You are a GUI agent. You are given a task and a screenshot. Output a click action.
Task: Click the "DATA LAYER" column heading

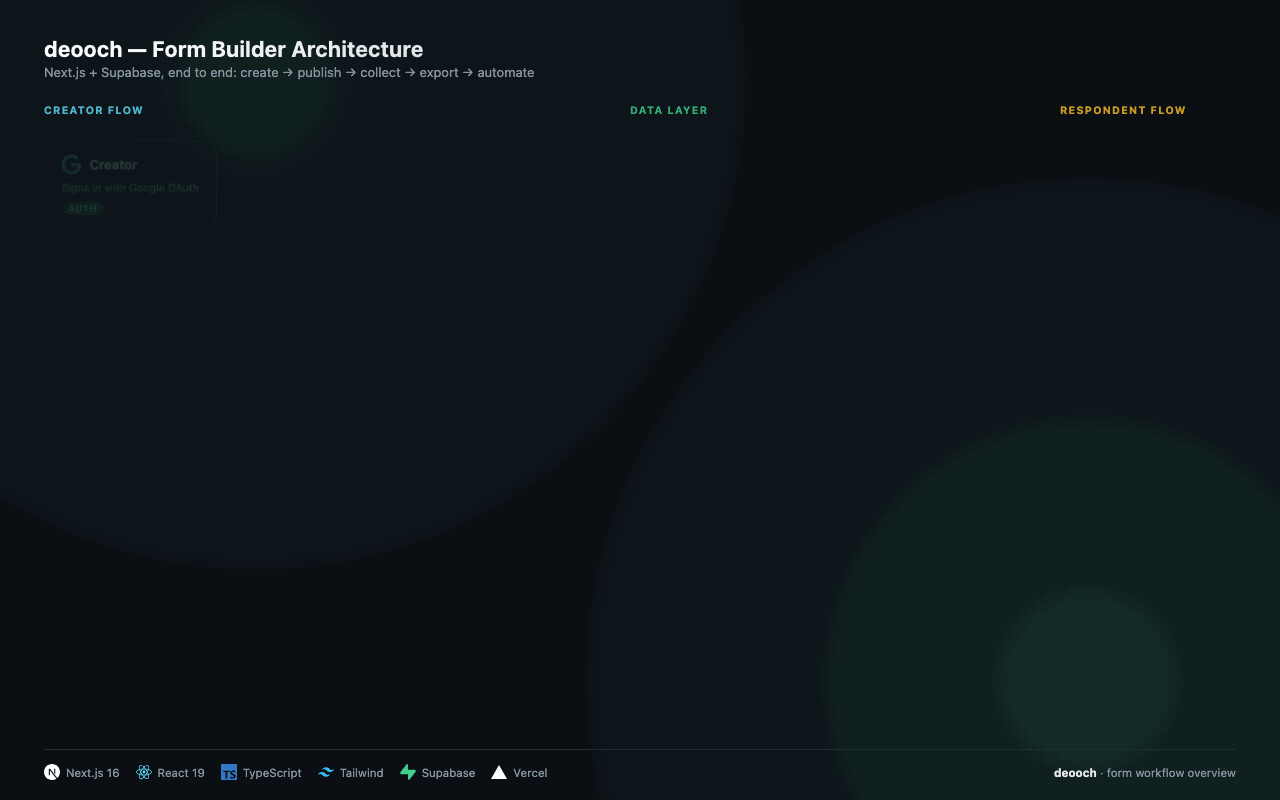669,110
